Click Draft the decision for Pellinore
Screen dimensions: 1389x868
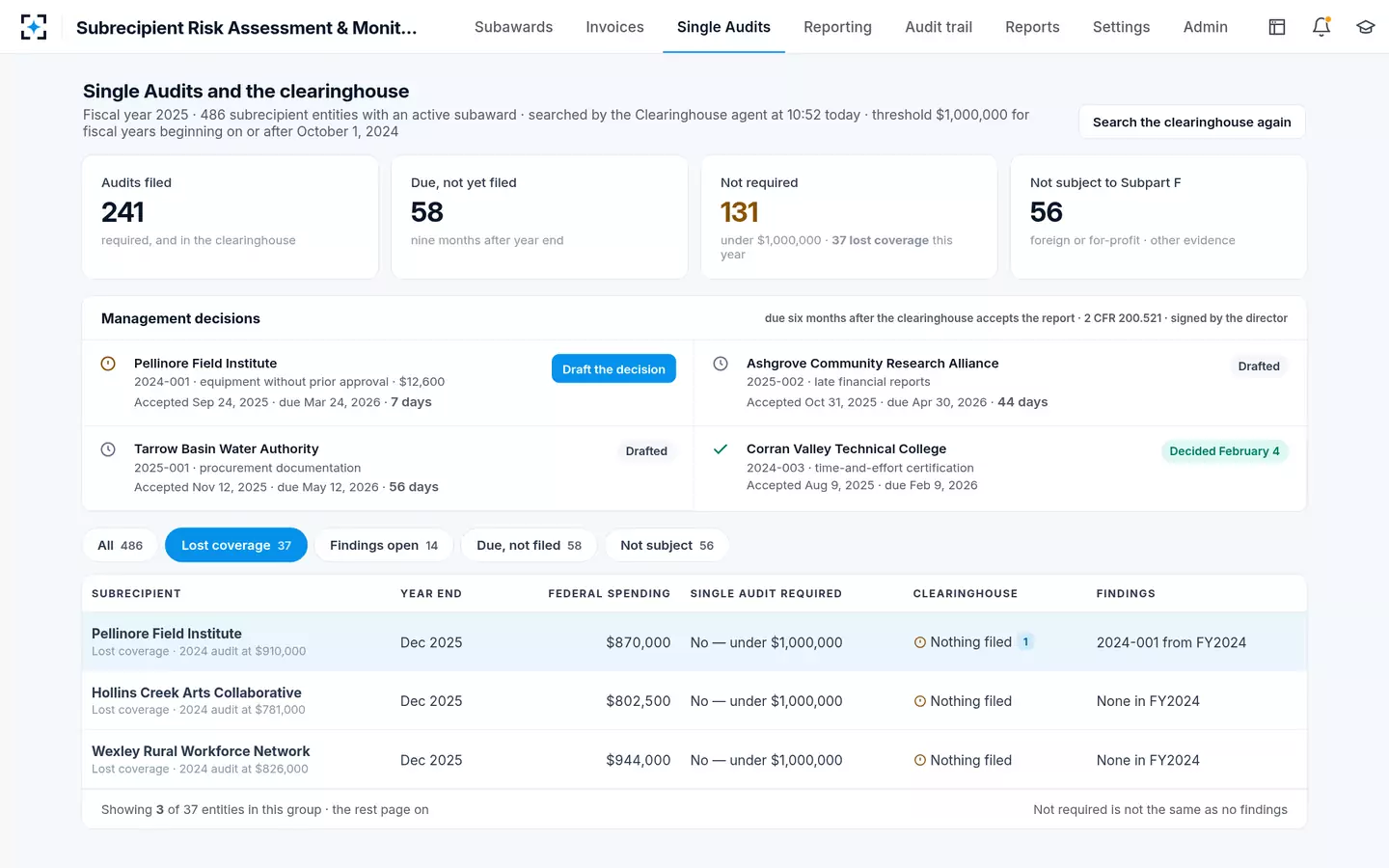[613, 369]
